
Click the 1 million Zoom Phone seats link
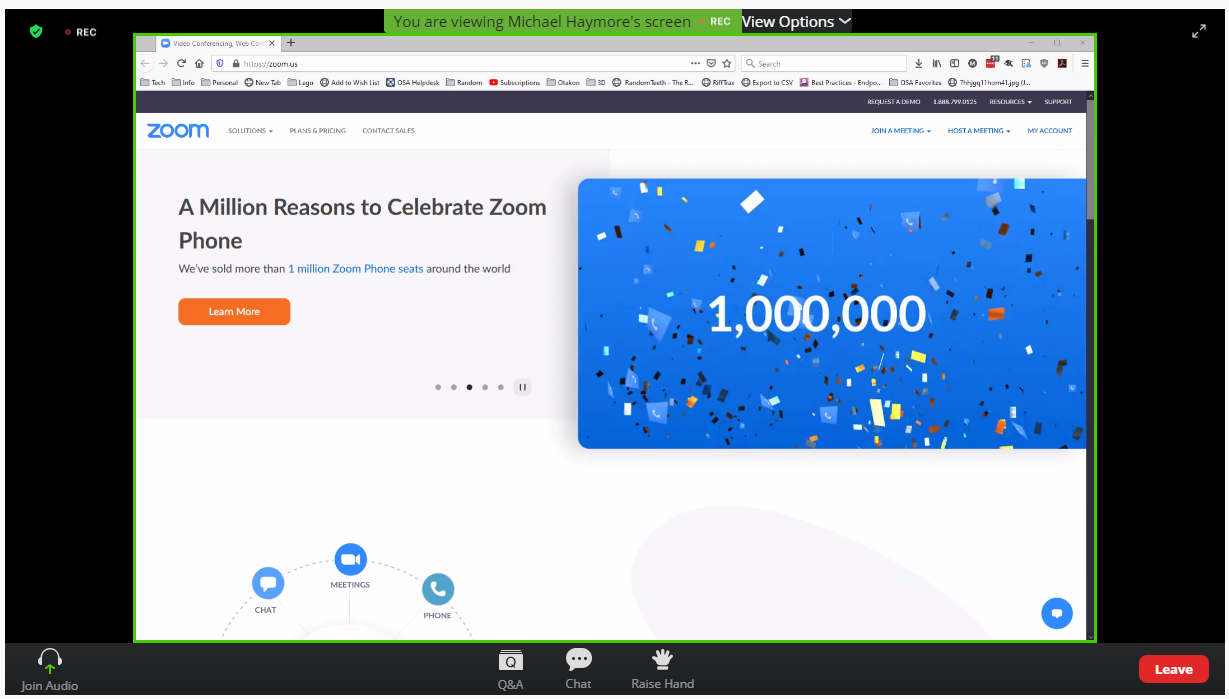pyautogui.click(x=356, y=268)
